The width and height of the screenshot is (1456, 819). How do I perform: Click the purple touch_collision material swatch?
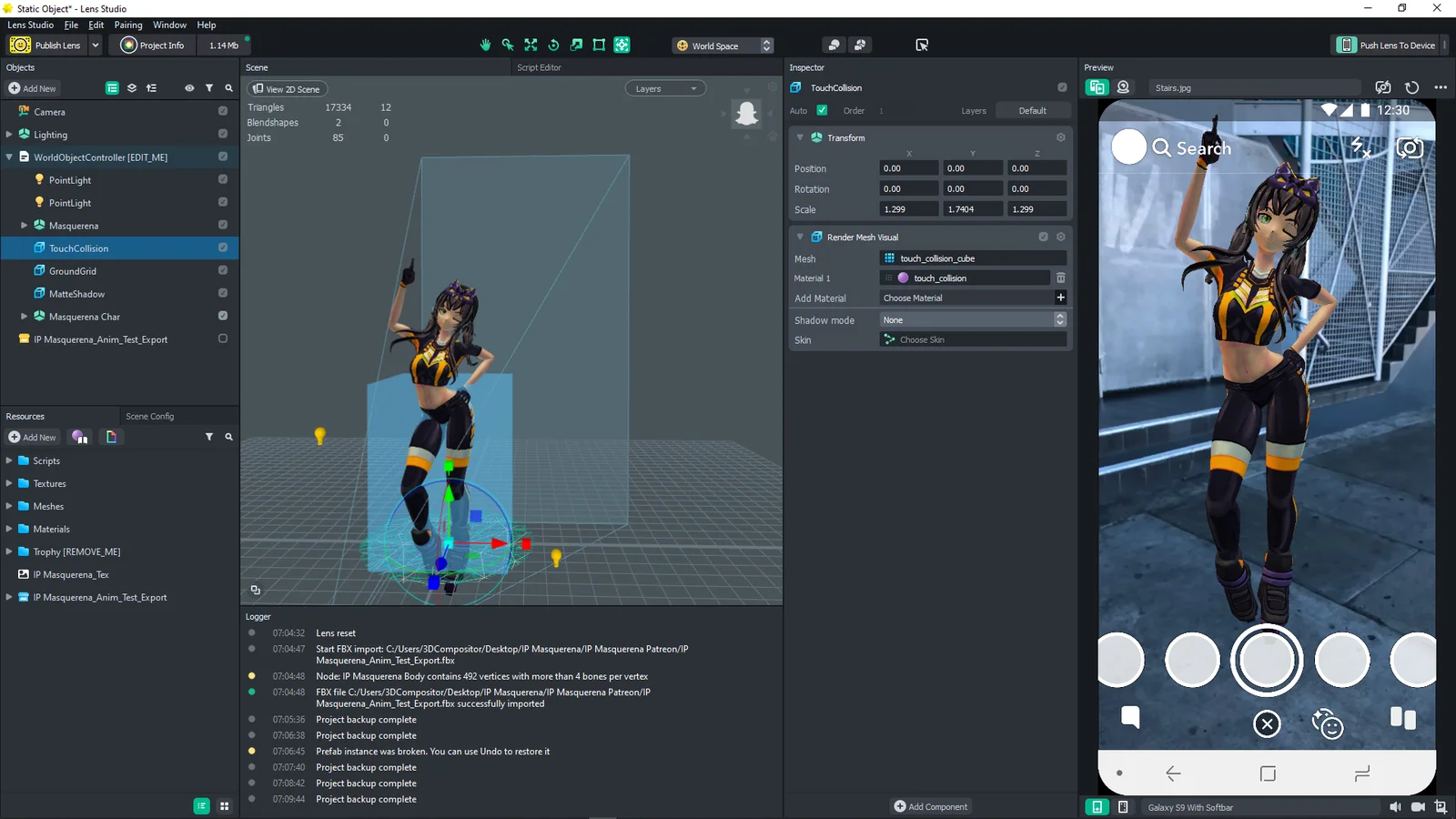click(x=903, y=278)
